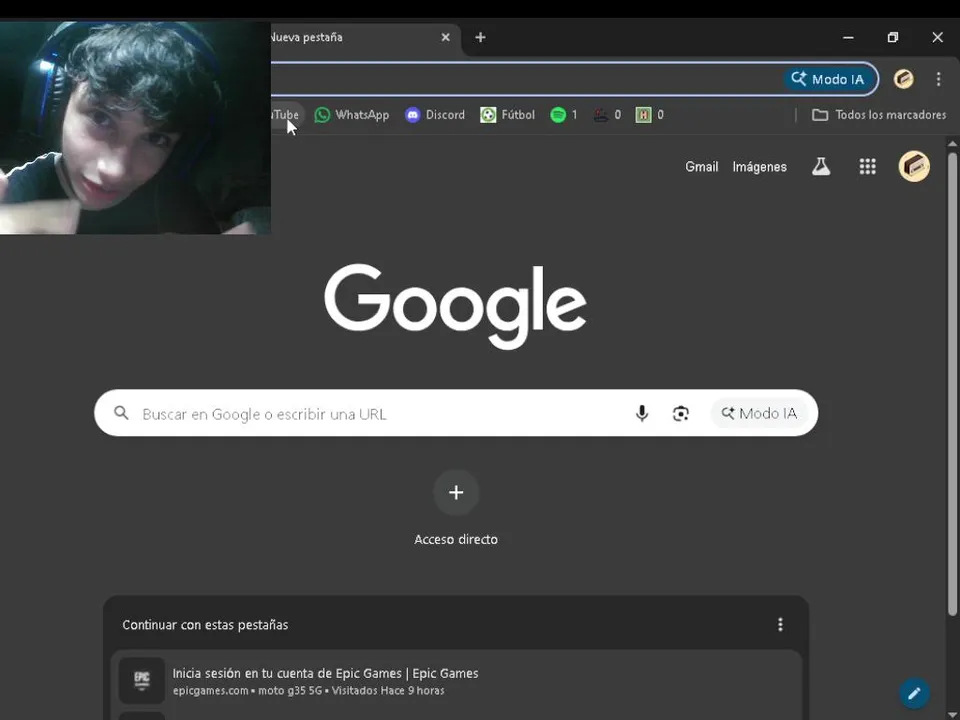Start voice search with microphone icon
960x720 pixels.
(642, 414)
